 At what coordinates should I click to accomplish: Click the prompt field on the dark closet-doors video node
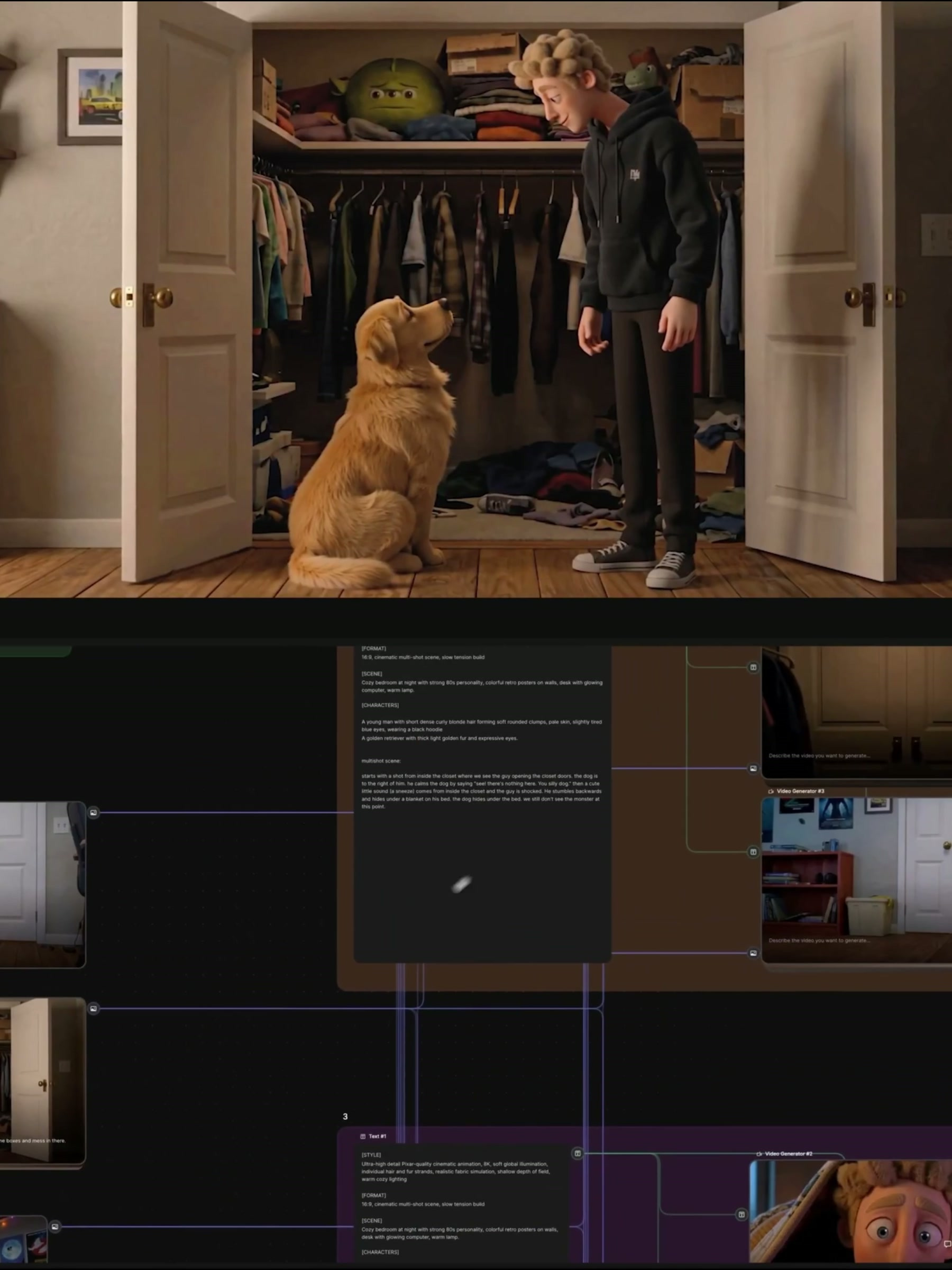(819, 756)
